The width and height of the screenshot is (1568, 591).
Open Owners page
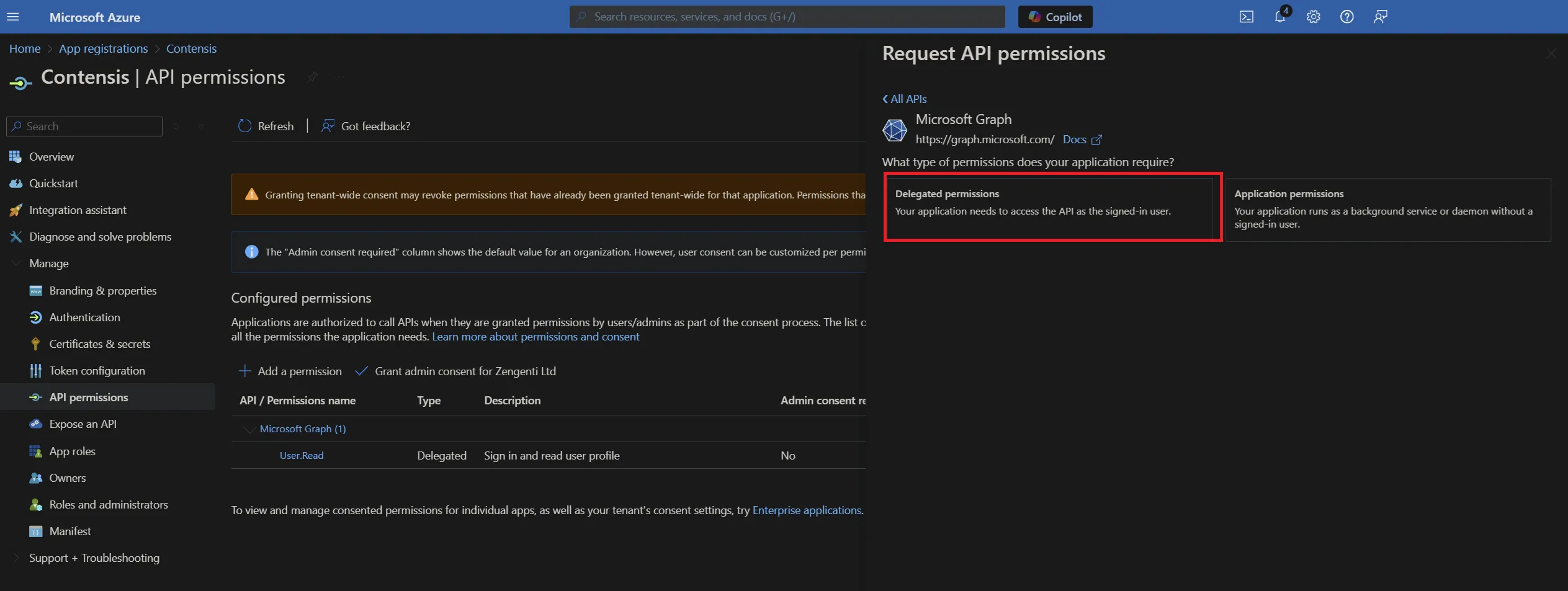pos(67,478)
